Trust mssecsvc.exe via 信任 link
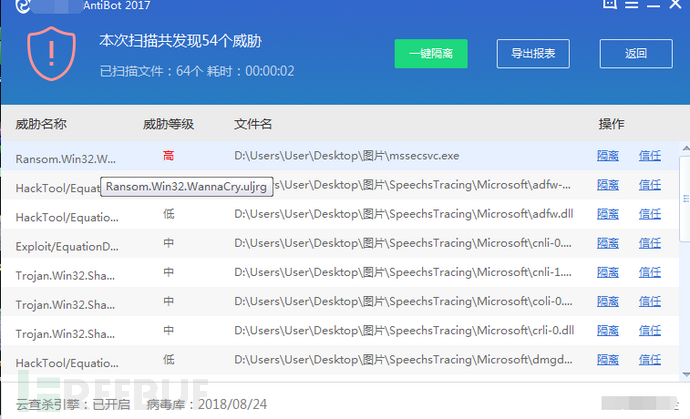 pyautogui.click(x=650, y=155)
